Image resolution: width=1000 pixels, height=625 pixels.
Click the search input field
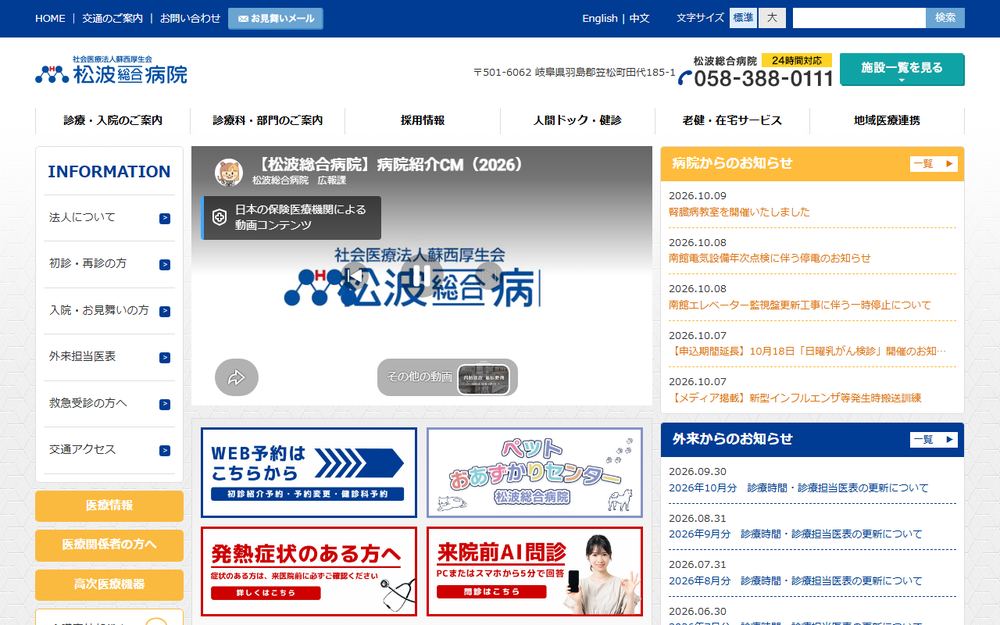point(859,18)
